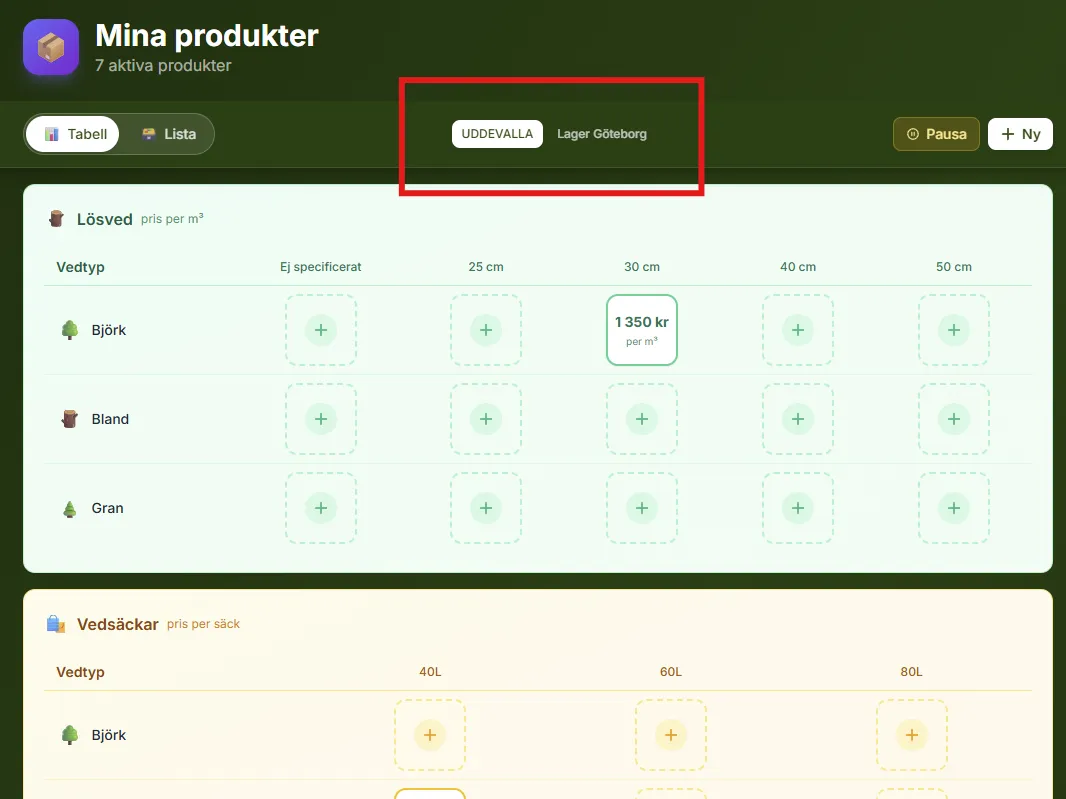Click the spruce icon in Gran row
Image resolution: width=1066 pixels, height=799 pixels.
(69, 509)
